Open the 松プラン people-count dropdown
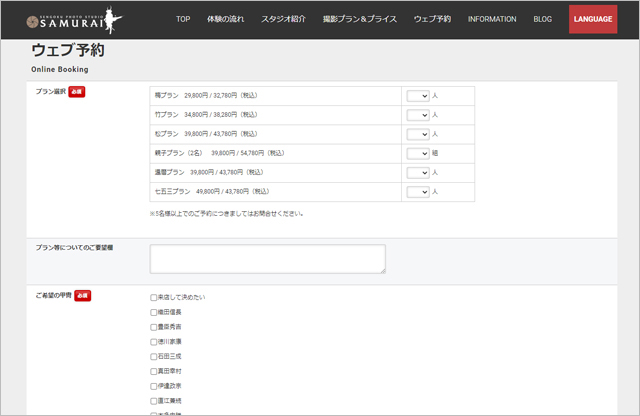Screen dimensions: 640x416 tap(418, 134)
